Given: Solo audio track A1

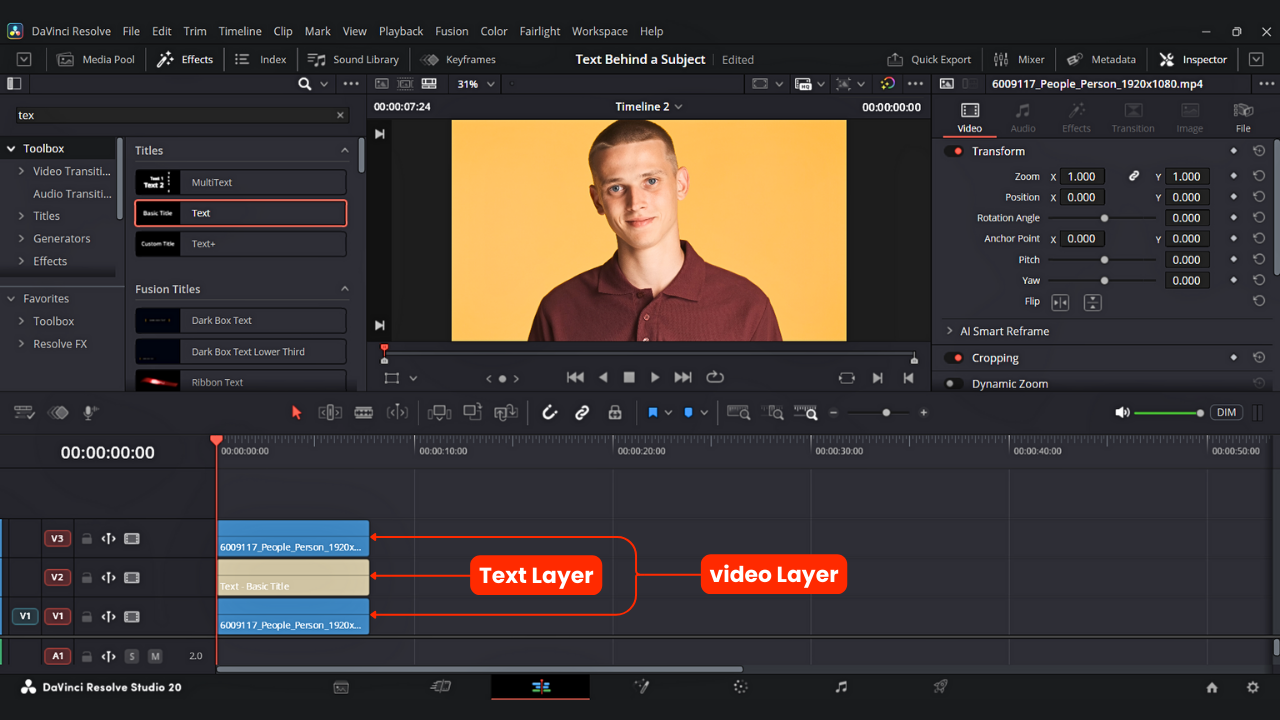Looking at the screenshot, I should coord(133,656).
